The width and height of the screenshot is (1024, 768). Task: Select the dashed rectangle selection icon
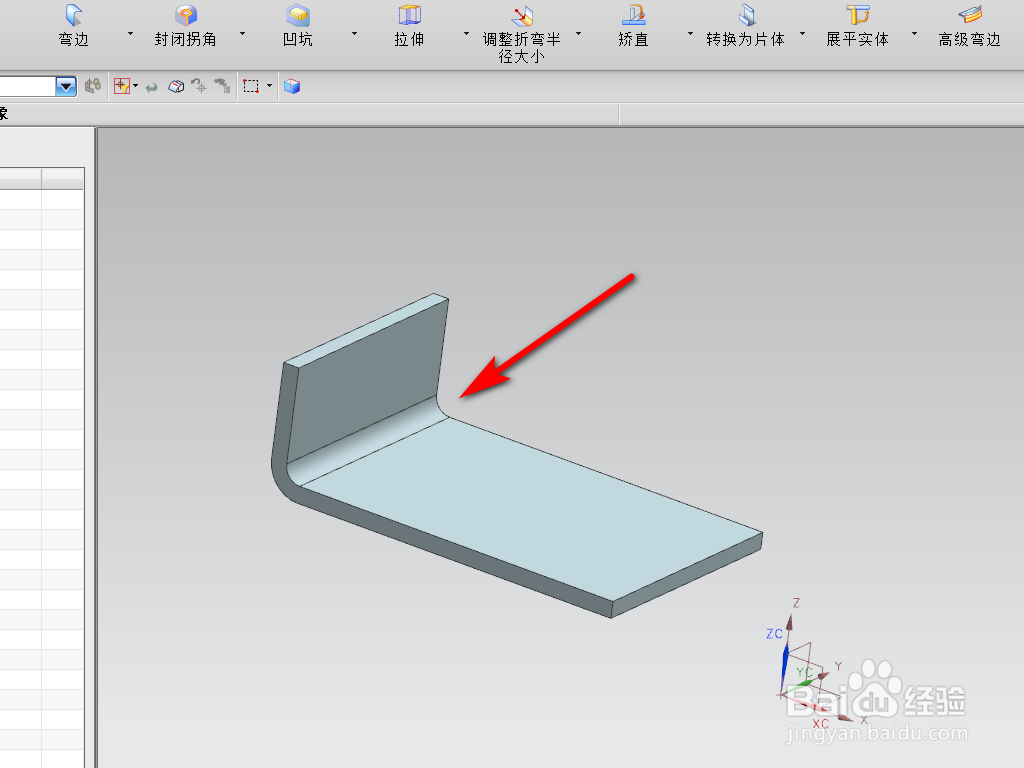251,86
